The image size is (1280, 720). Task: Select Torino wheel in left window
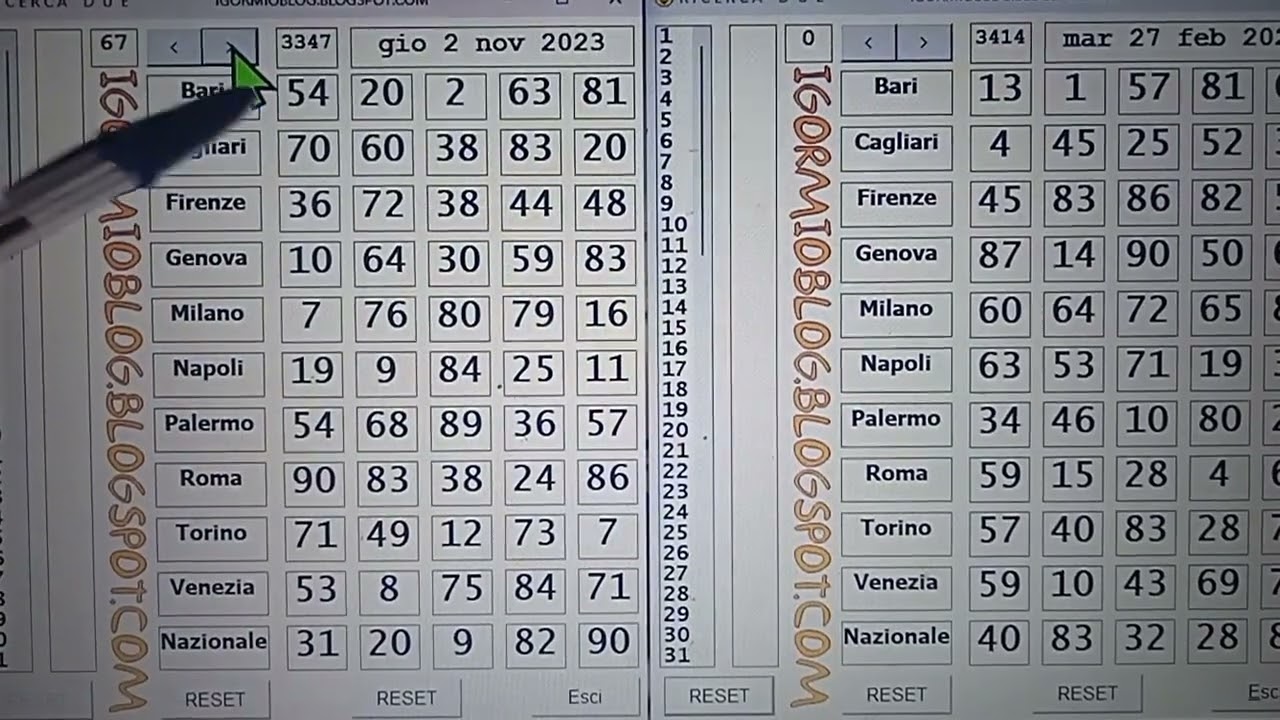pos(211,535)
